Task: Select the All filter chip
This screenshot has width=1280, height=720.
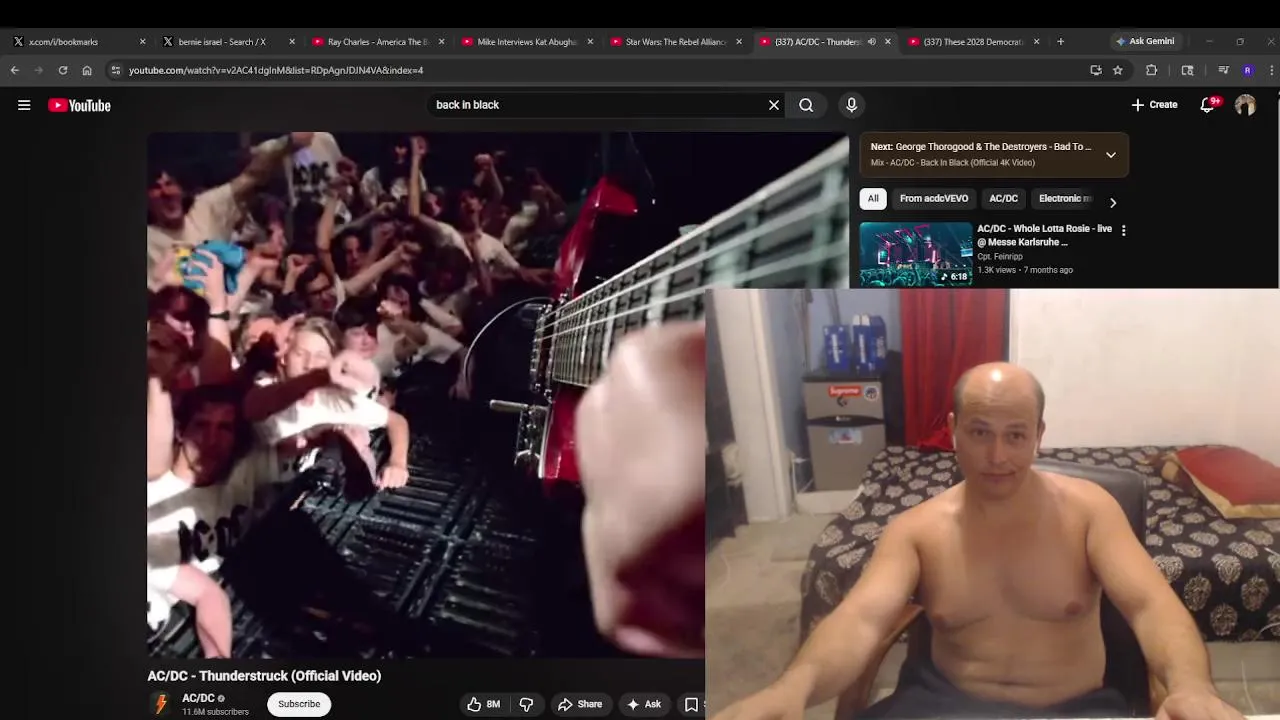Action: click(x=873, y=198)
